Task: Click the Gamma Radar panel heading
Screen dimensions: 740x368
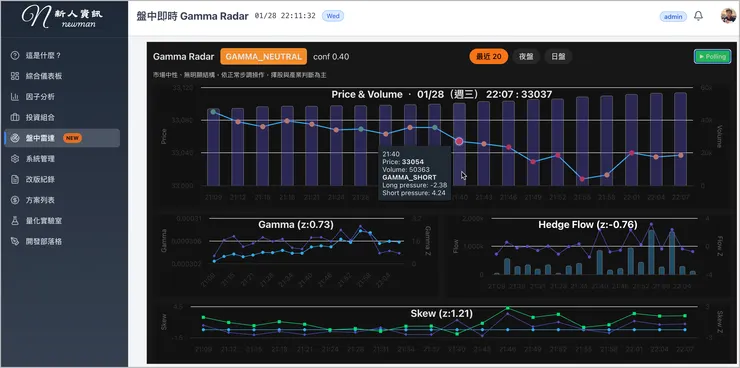Action: 183,57
